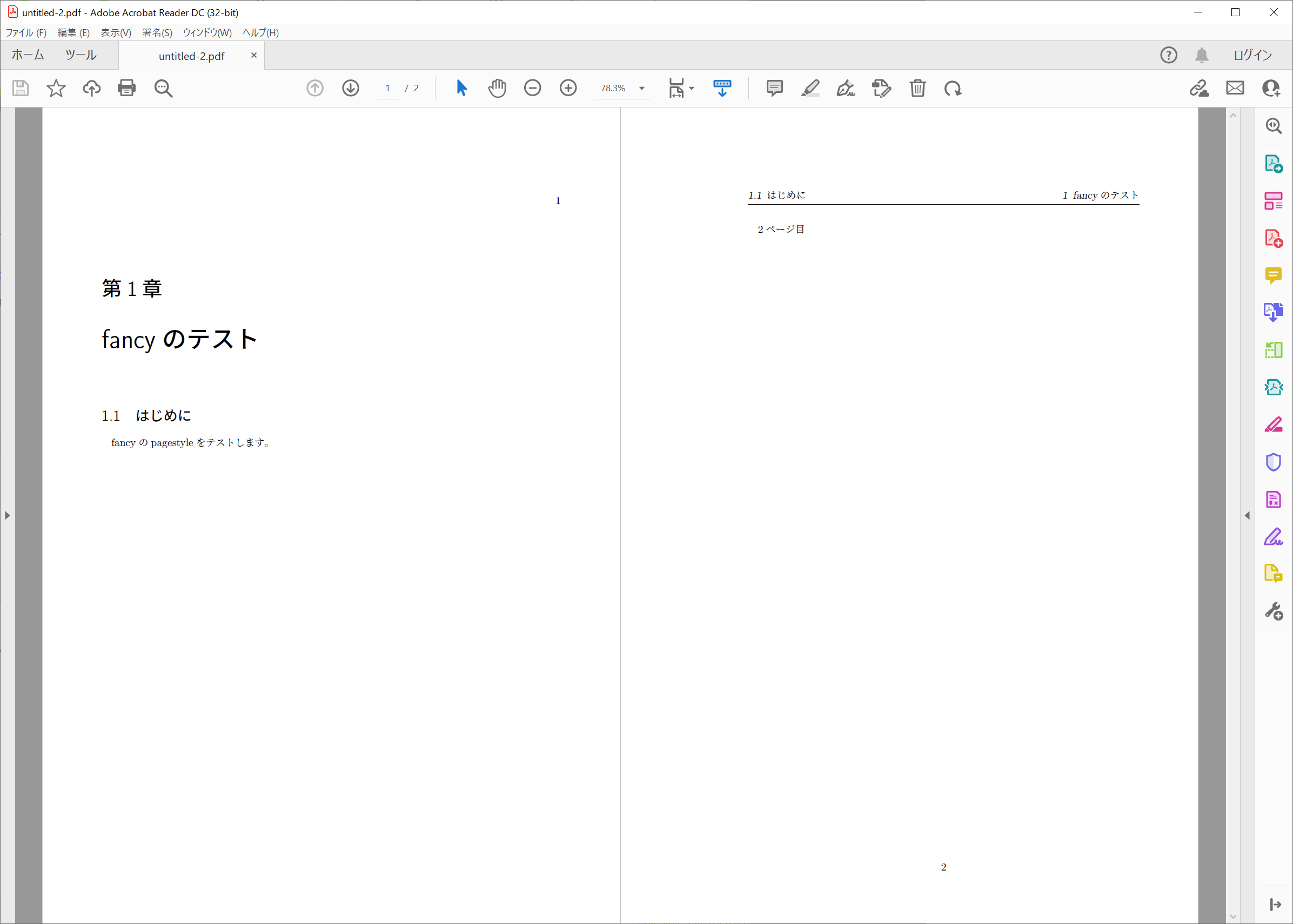Go to next page arrow
The height and width of the screenshot is (924, 1293).
click(351, 88)
